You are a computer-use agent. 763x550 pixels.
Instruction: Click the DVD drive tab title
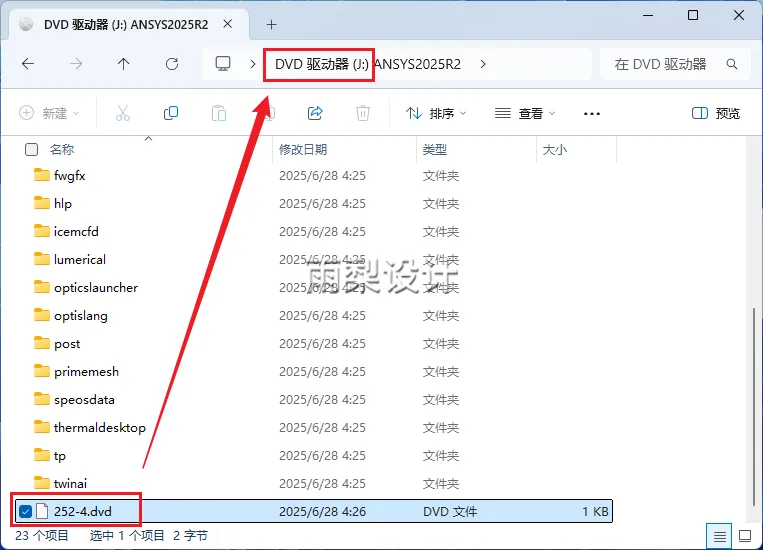click(126, 24)
